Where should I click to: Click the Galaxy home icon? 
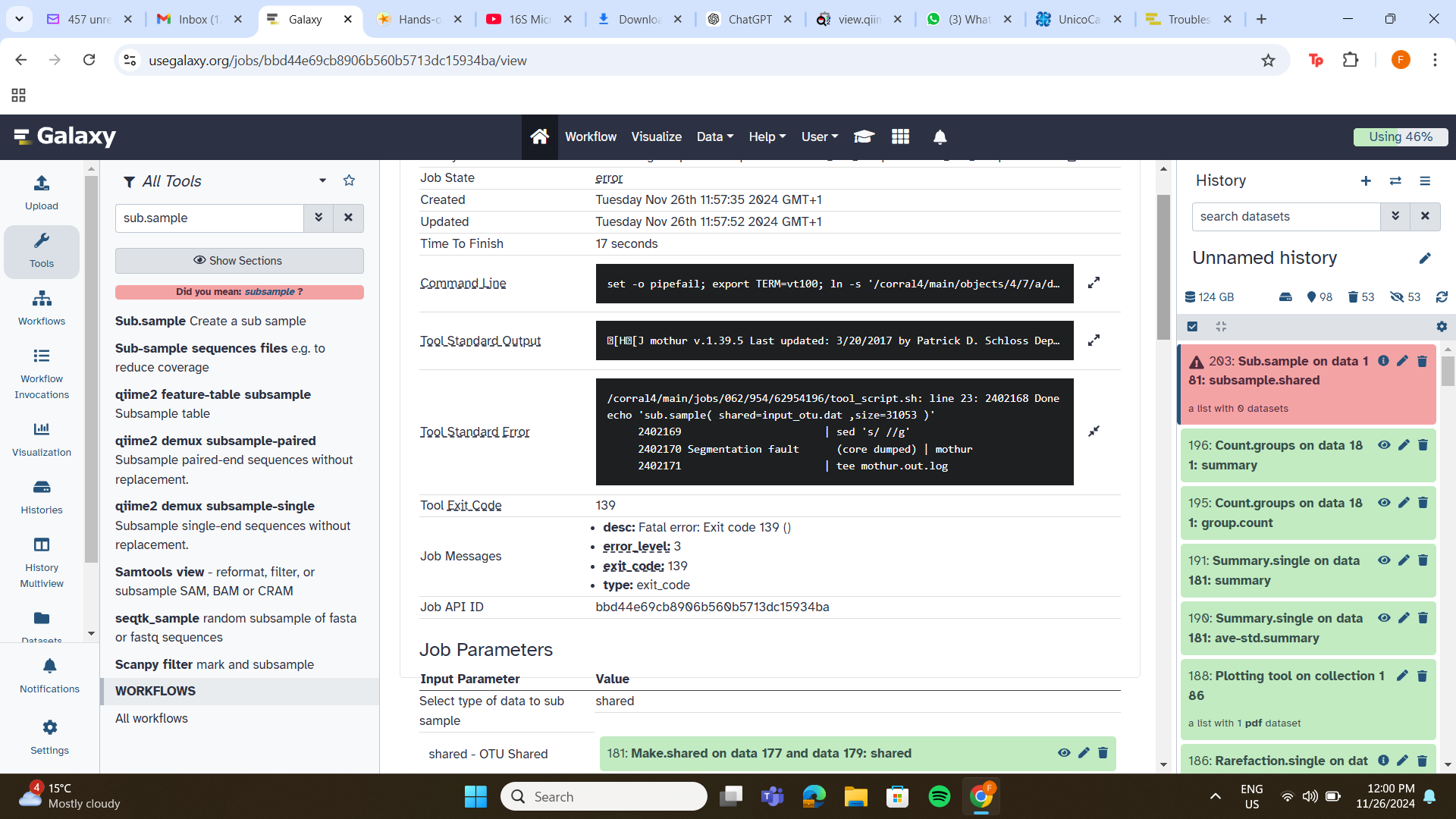pos(539,136)
